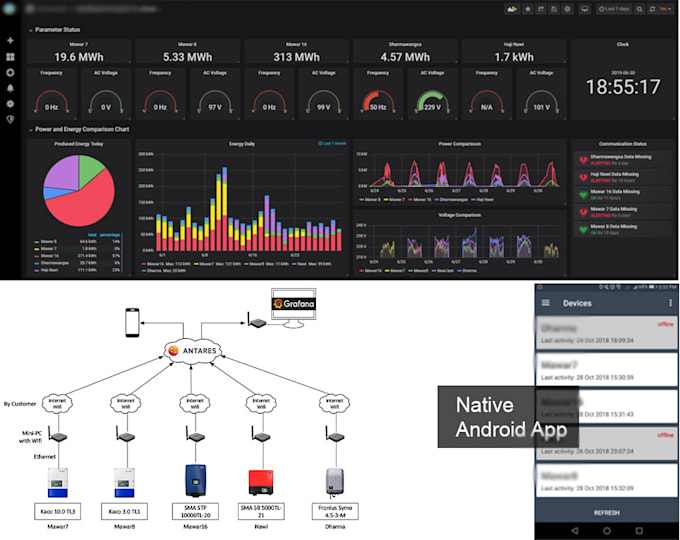This screenshot has height=540, width=680.
Task: Open the Dashboards grid icon in sidebar
Action: click(x=10, y=57)
